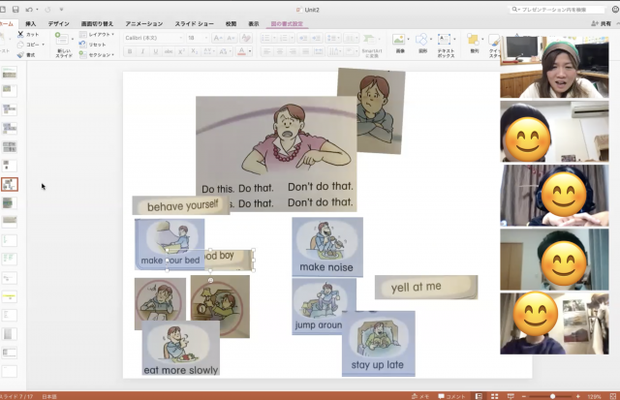The height and width of the screenshot is (400, 620).
Task: Click the presentation search field
Action: point(558,9)
